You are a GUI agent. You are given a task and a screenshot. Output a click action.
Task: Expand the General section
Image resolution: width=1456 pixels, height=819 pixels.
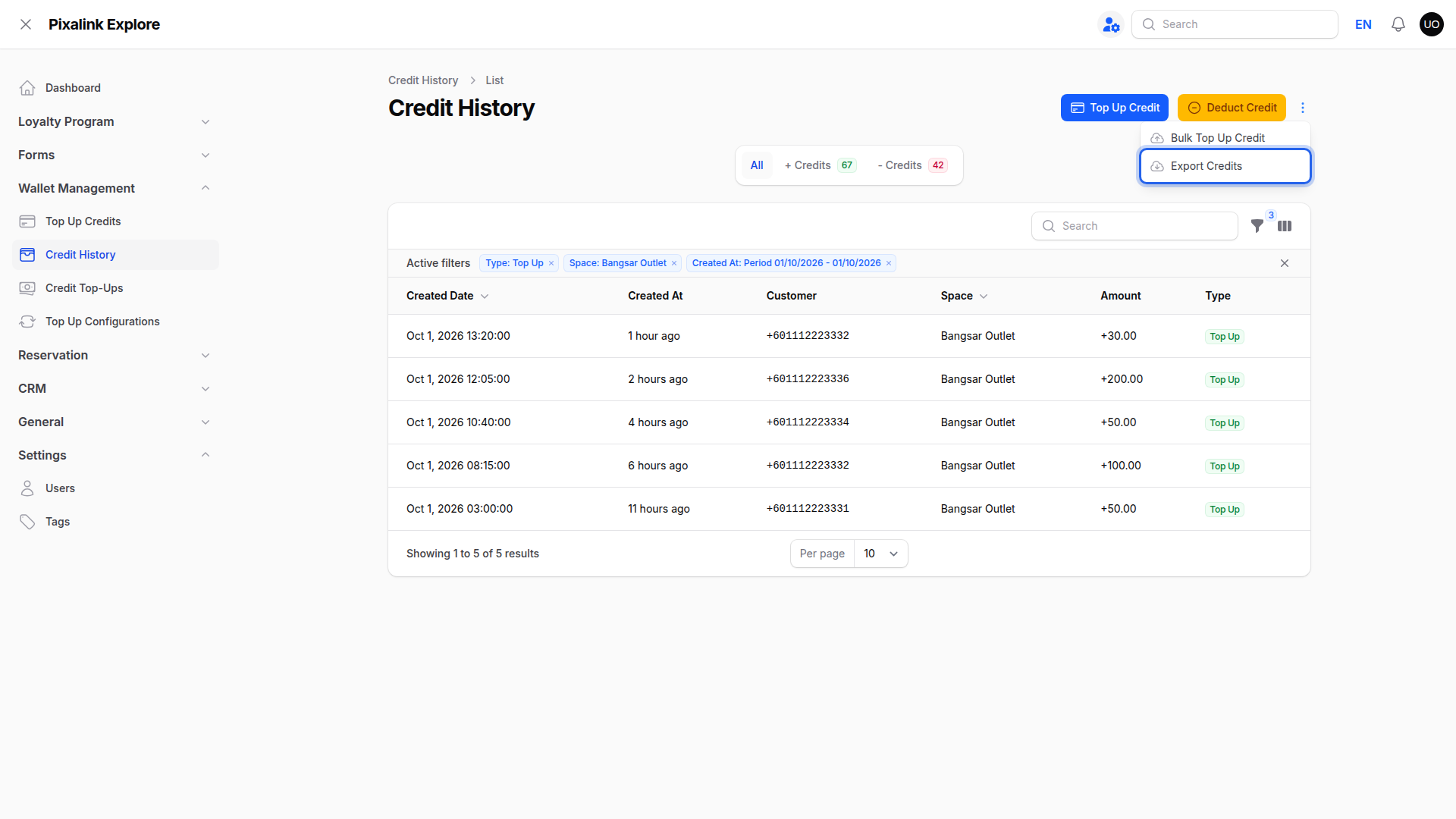tap(115, 422)
